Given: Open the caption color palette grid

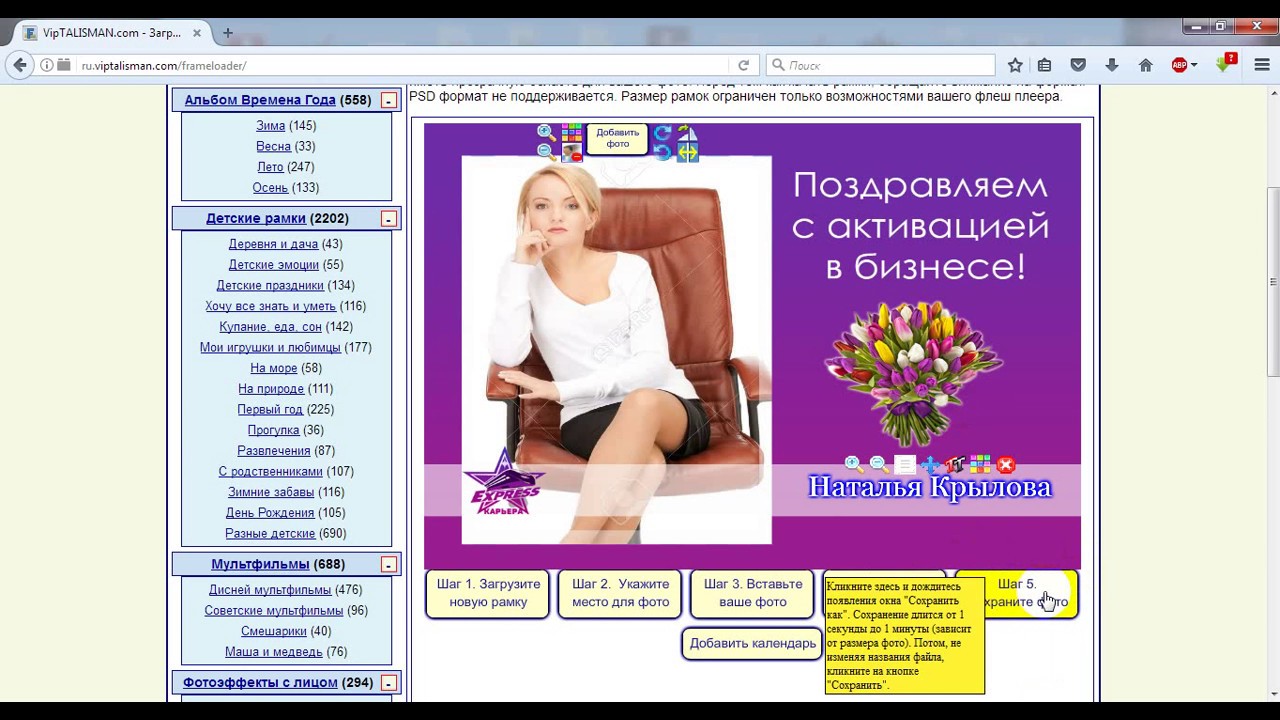Looking at the screenshot, I should click(981, 464).
